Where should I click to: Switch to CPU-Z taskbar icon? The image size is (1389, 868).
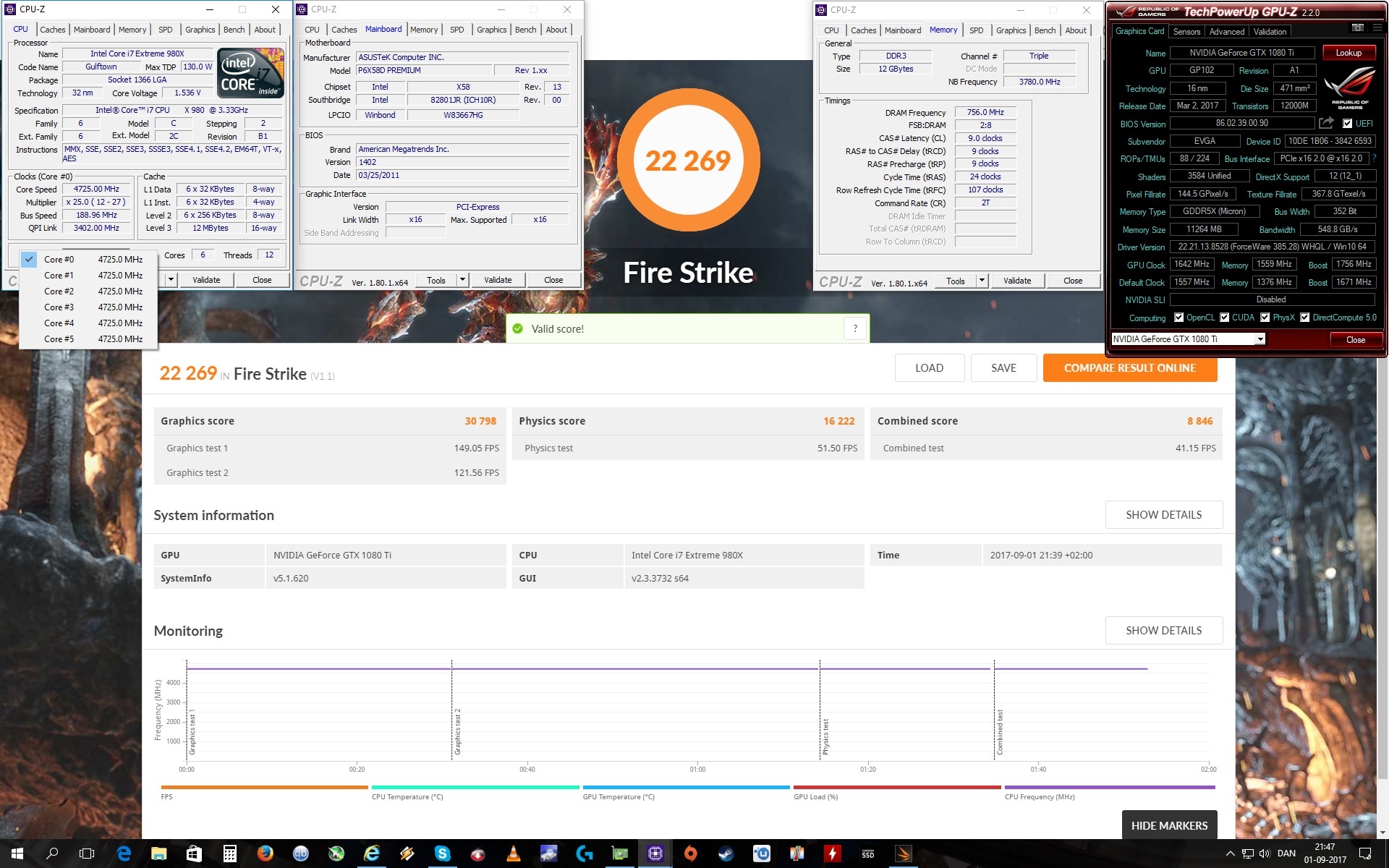click(655, 854)
